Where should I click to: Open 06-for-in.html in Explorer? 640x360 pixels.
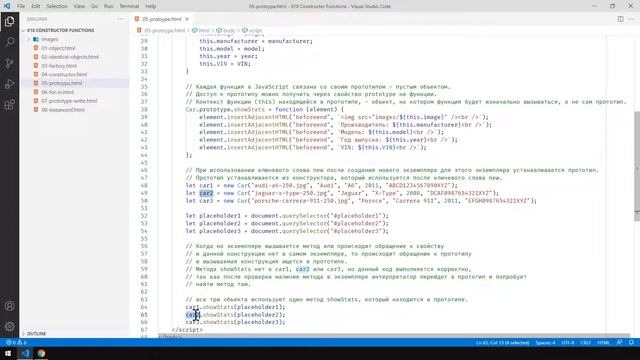[58, 92]
